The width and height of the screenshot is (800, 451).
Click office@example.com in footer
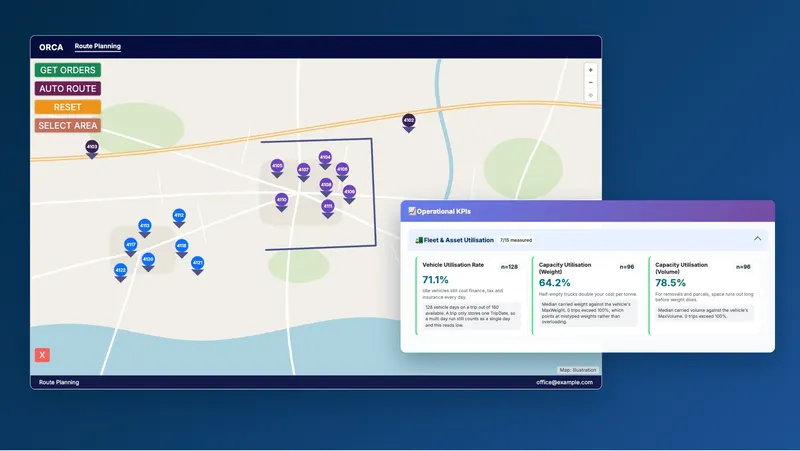(564, 382)
